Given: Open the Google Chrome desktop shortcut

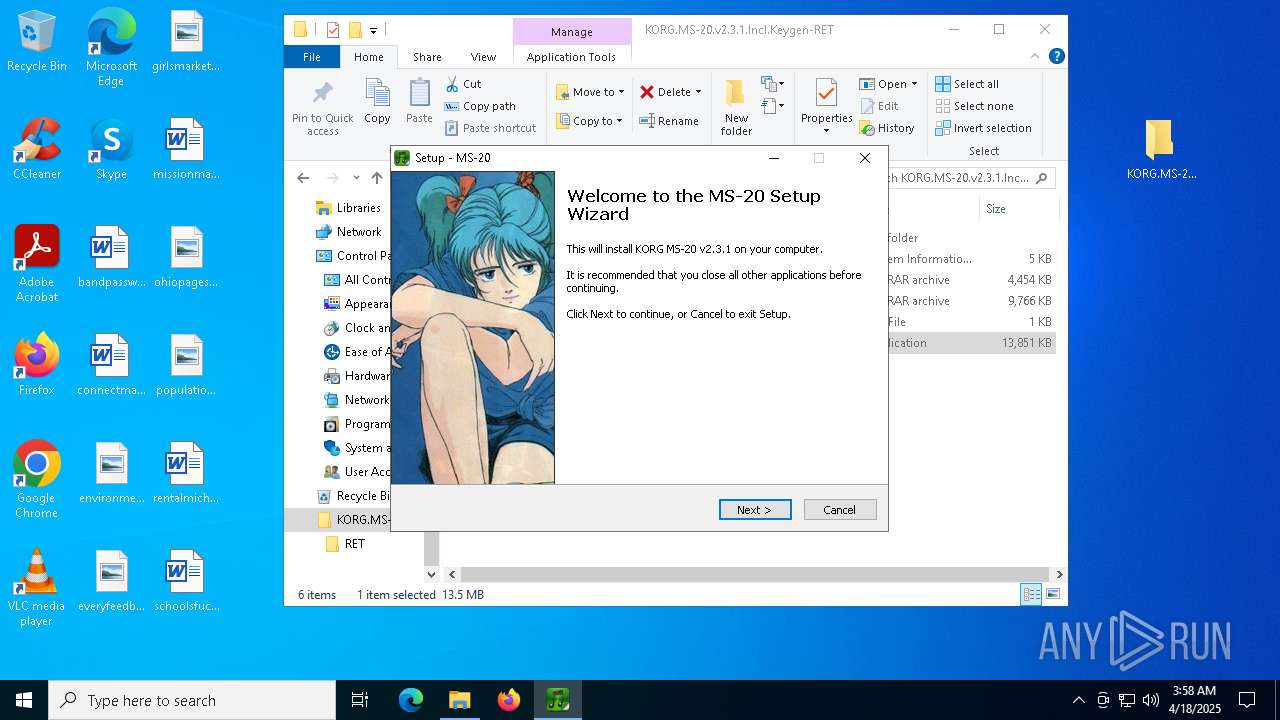Looking at the screenshot, I should pyautogui.click(x=37, y=480).
